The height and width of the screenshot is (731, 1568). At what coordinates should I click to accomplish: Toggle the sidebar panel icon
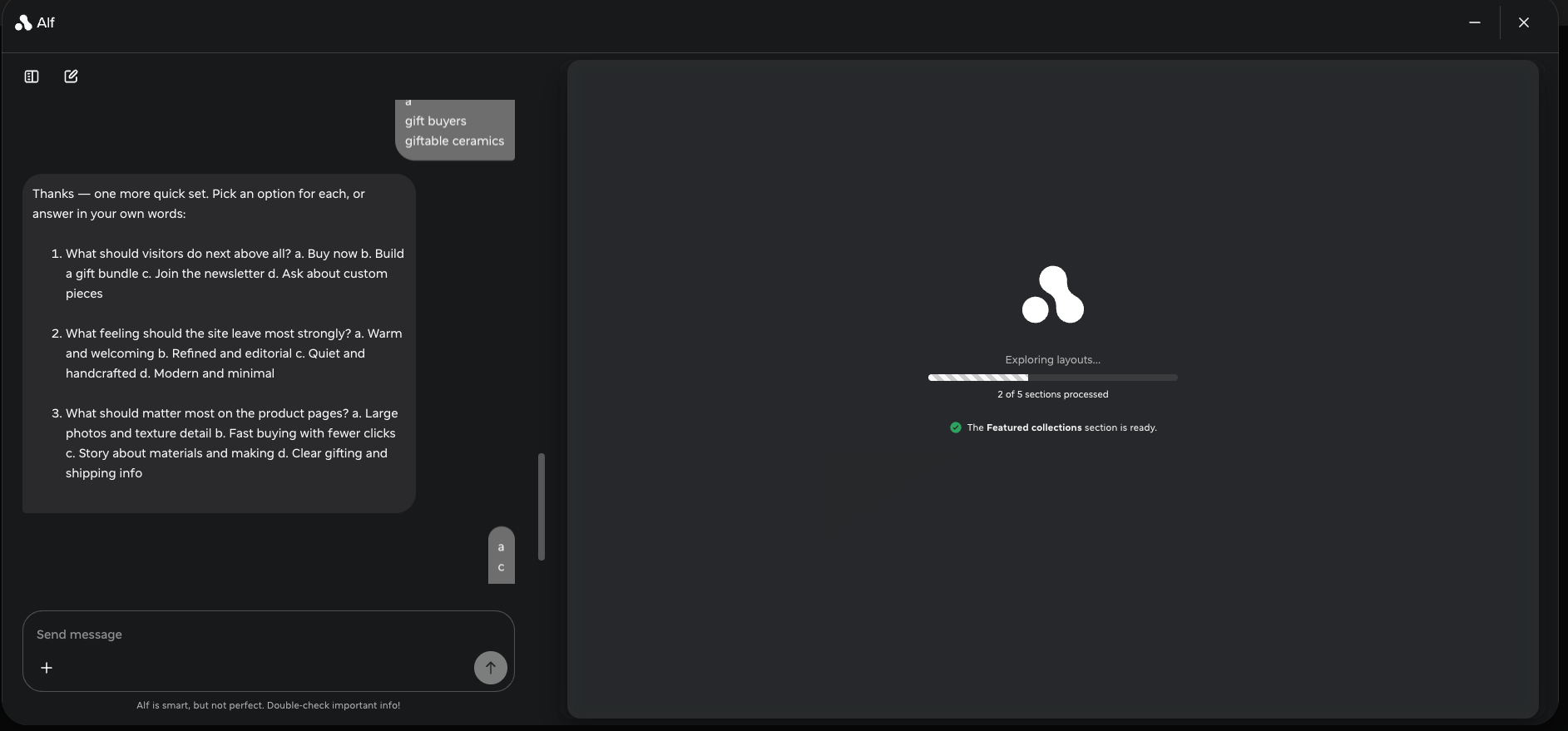[x=32, y=77]
